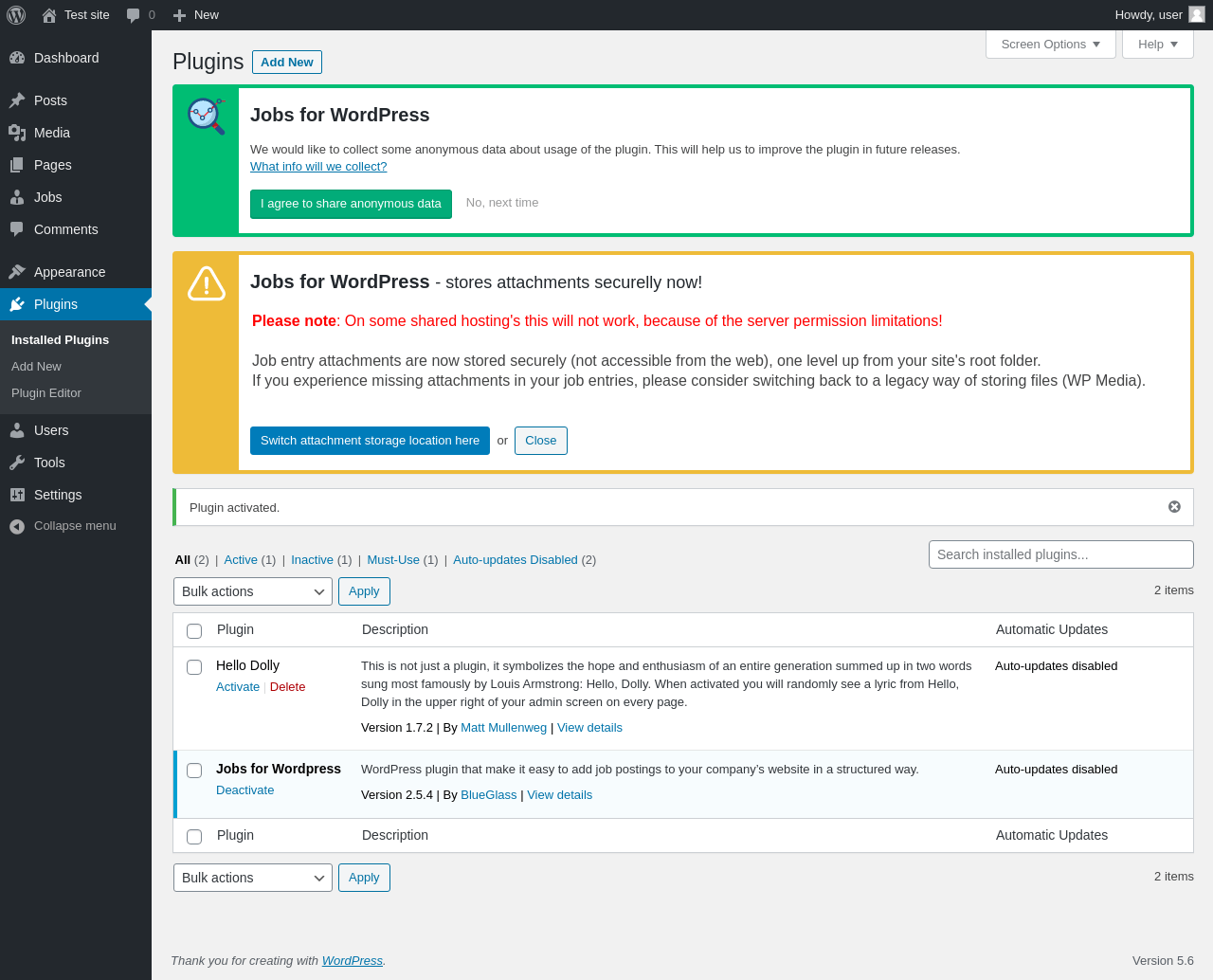Click bottom Apply button
This screenshot has width=1213, height=980.
click(364, 878)
